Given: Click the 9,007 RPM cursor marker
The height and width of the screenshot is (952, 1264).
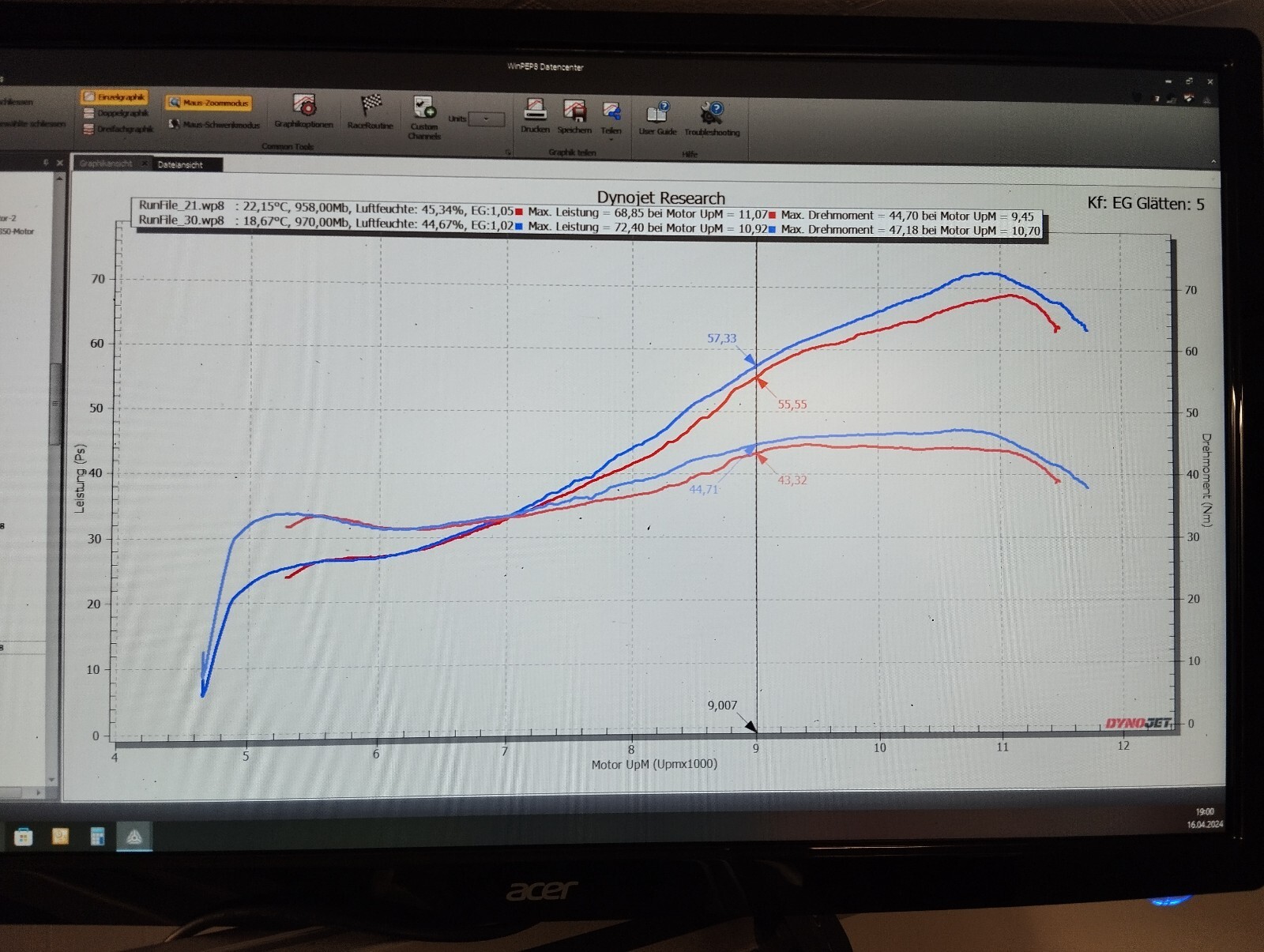Looking at the screenshot, I should point(750,726).
